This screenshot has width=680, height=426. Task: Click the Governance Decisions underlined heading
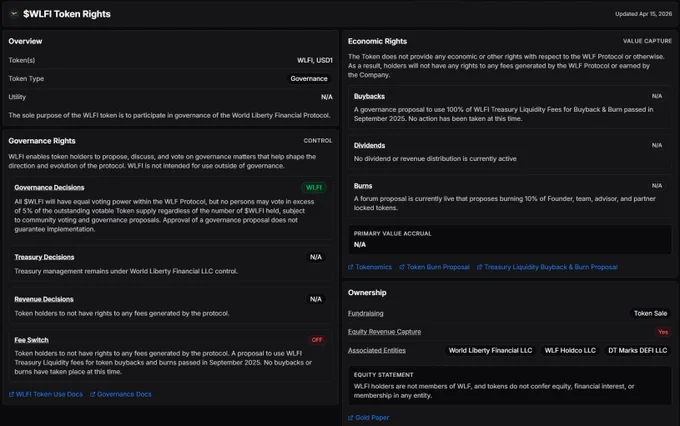49,187
